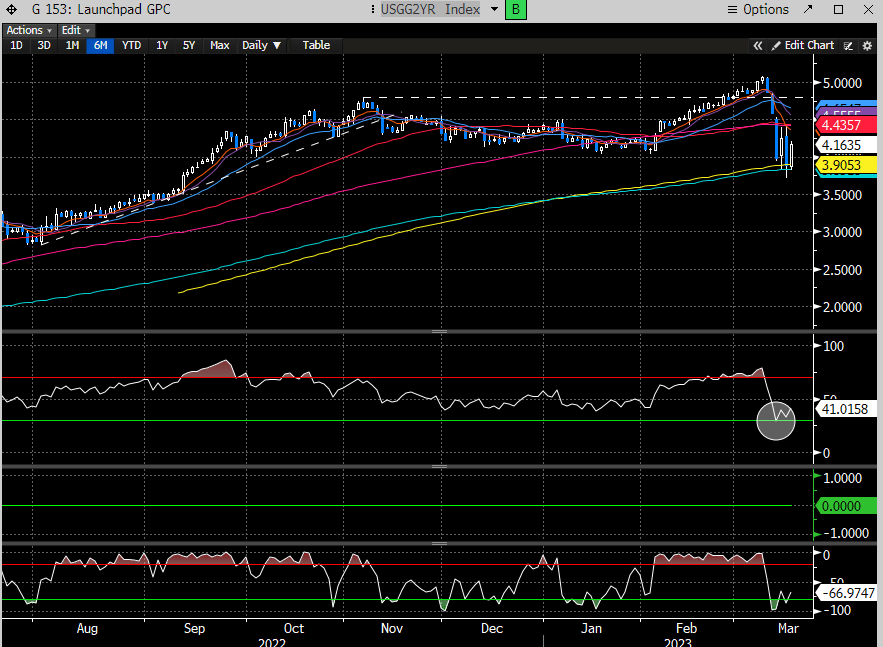This screenshot has width=883, height=647.
Task: Open the Daily periodicity dropdown
Action: [x=262, y=45]
